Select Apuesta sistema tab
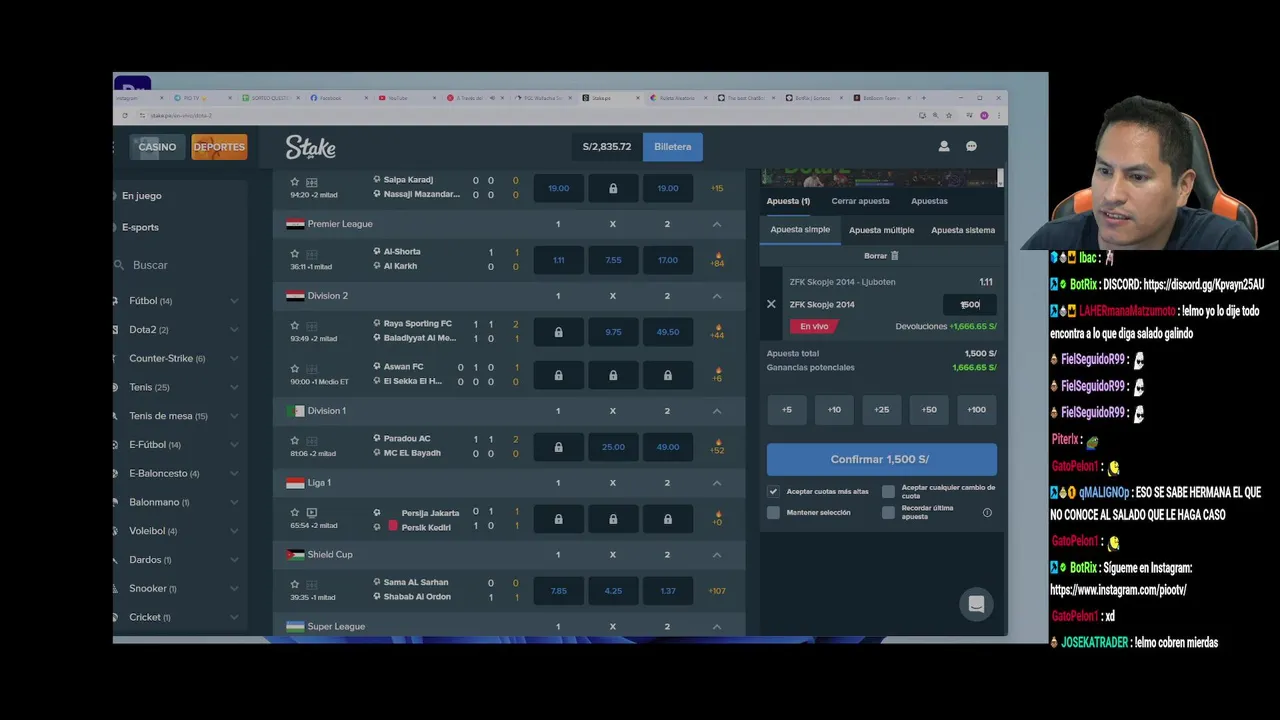The height and width of the screenshot is (720, 1280). [963, 230]
